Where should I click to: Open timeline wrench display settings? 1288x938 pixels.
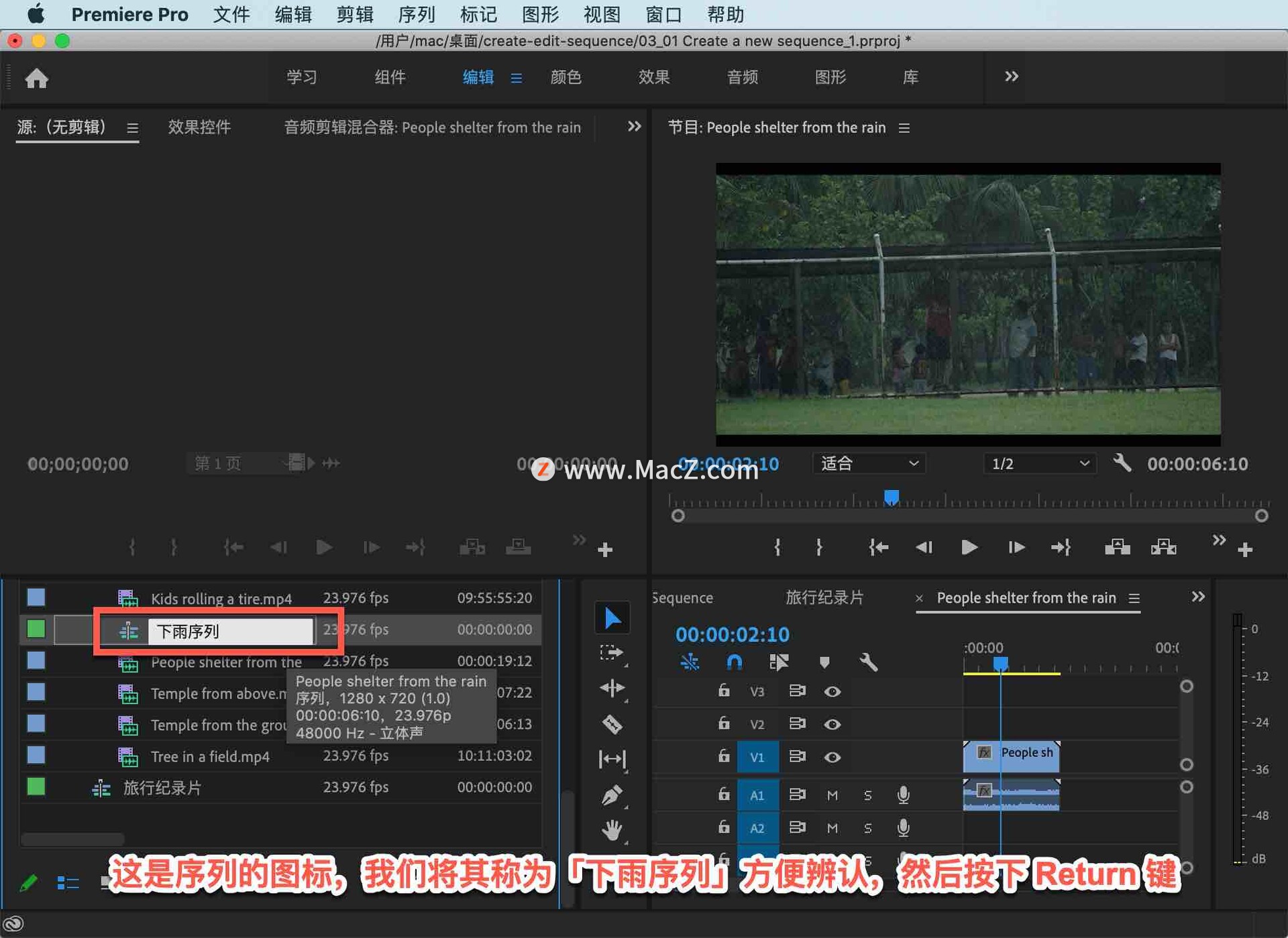868,662
